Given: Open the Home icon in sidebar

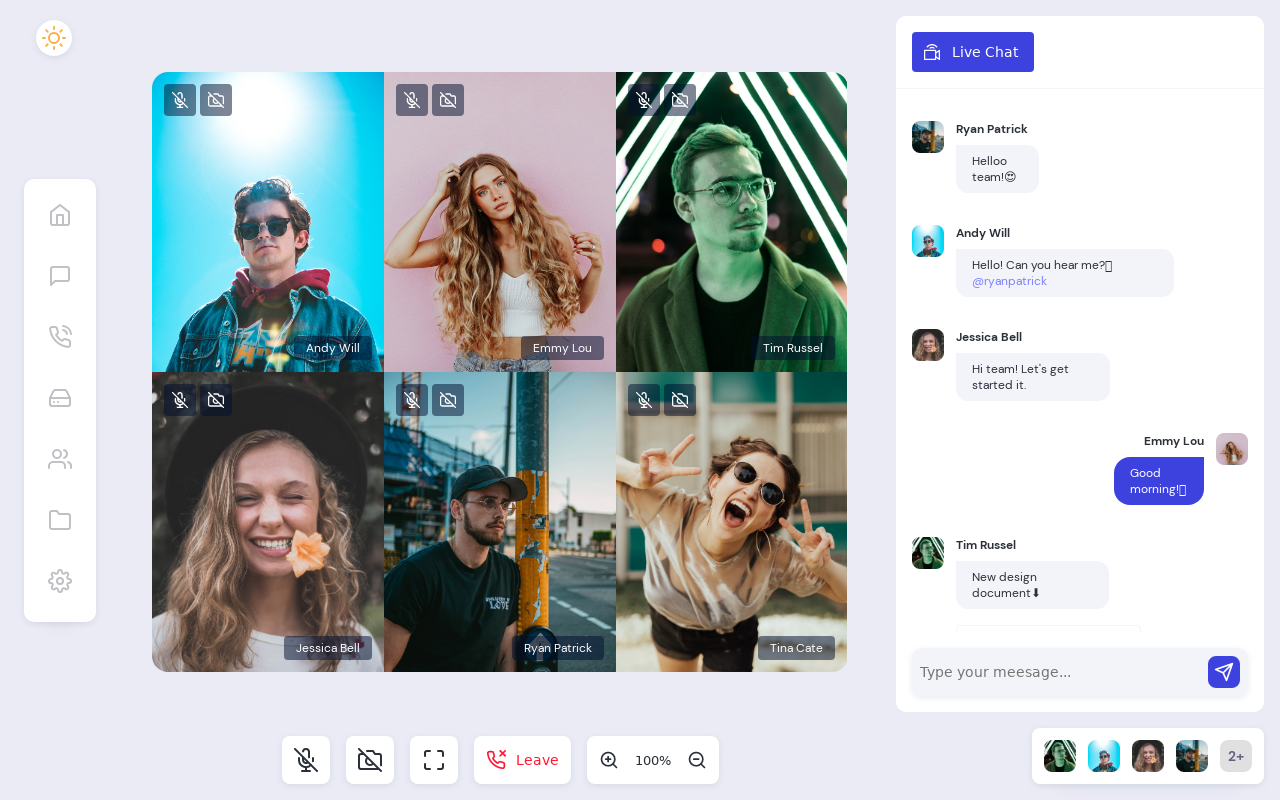Looking at the screenshot, I should pos(60,215).
